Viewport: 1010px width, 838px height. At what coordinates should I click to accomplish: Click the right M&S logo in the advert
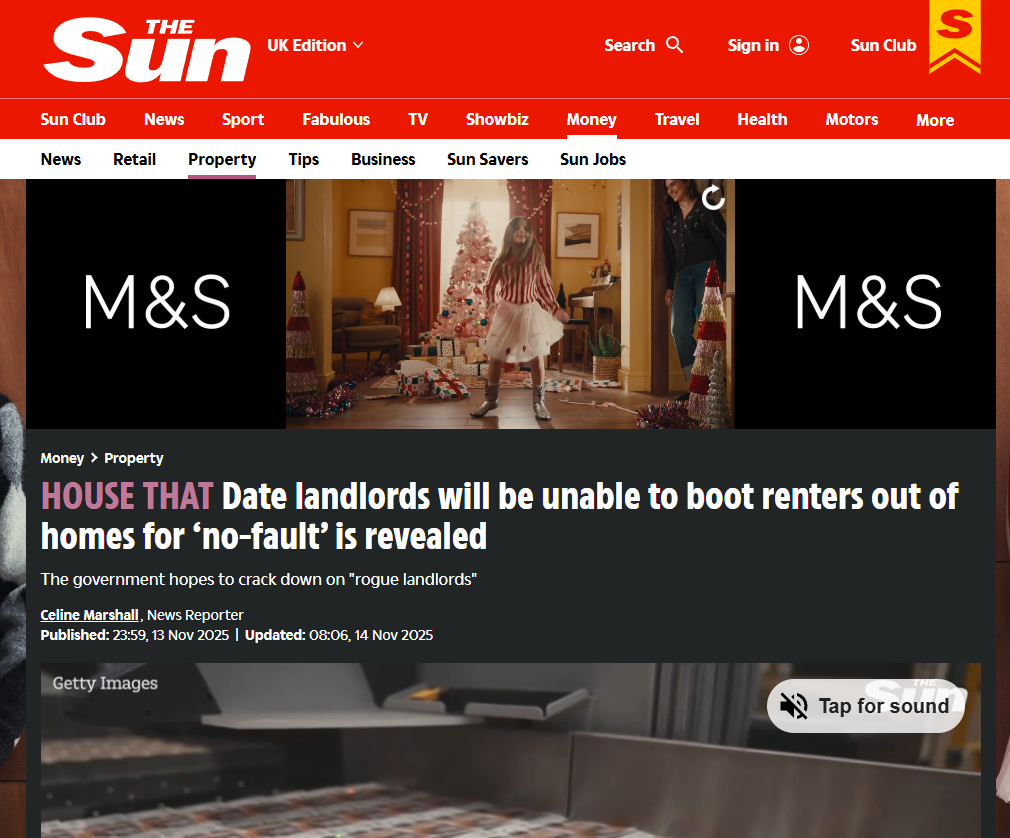click(x=868, y=301)
